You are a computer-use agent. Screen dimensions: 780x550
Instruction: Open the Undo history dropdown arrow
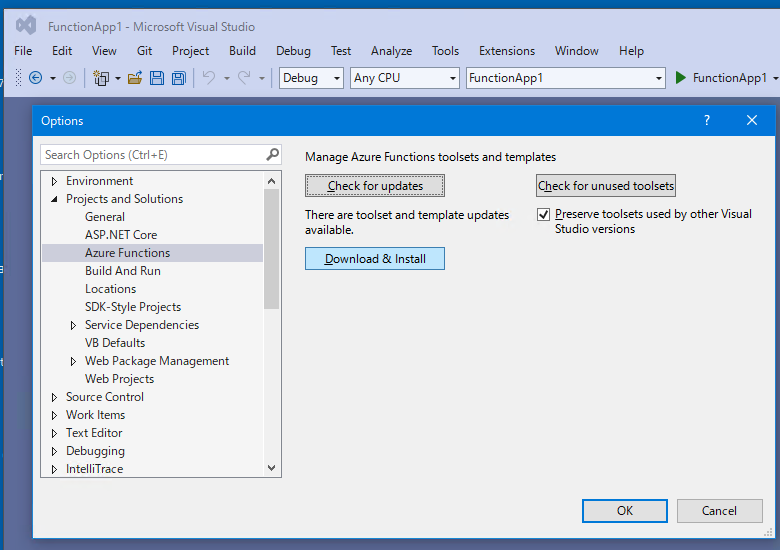click(x=227, y=79)
